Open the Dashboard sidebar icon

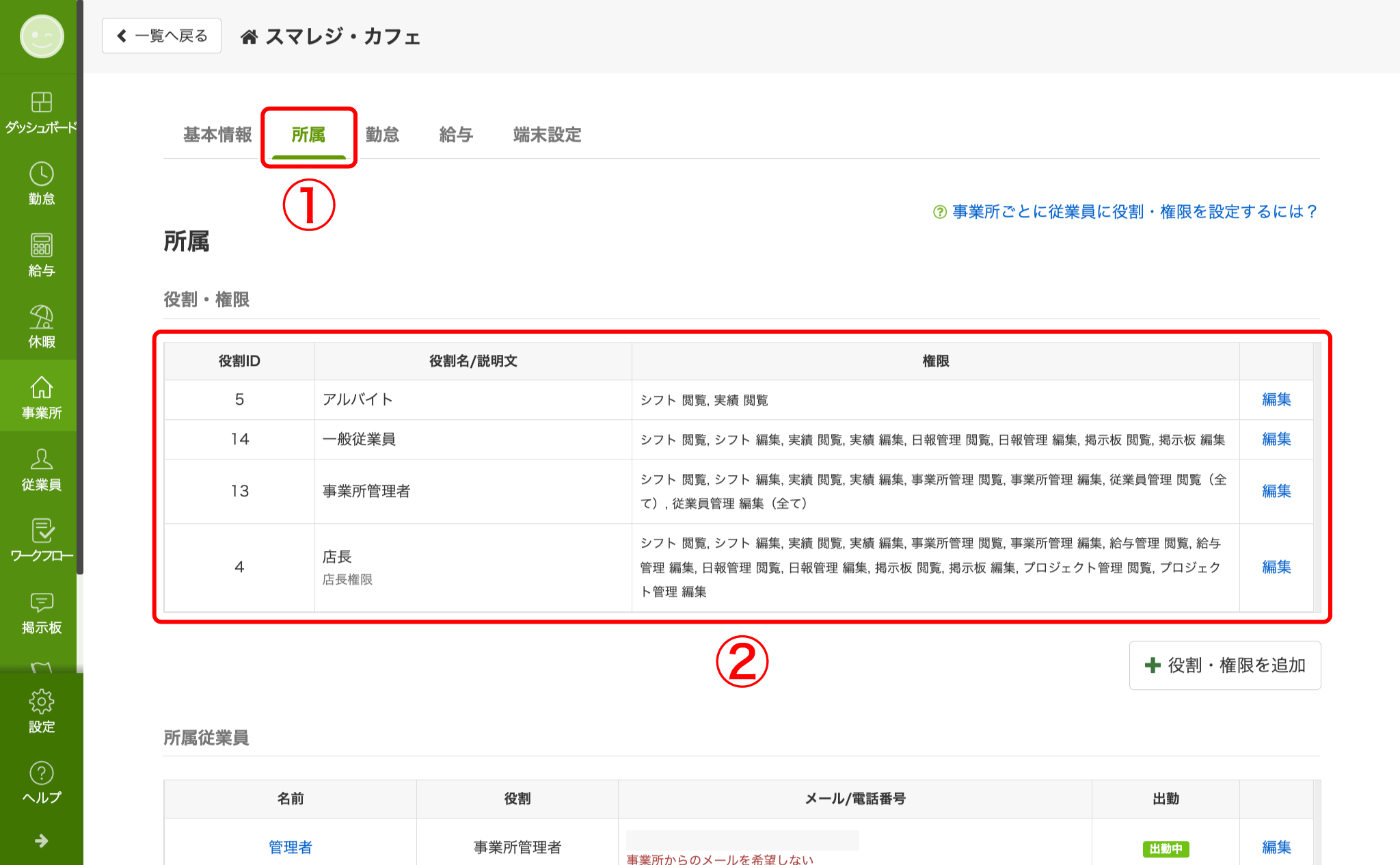[x=41, y=103]
